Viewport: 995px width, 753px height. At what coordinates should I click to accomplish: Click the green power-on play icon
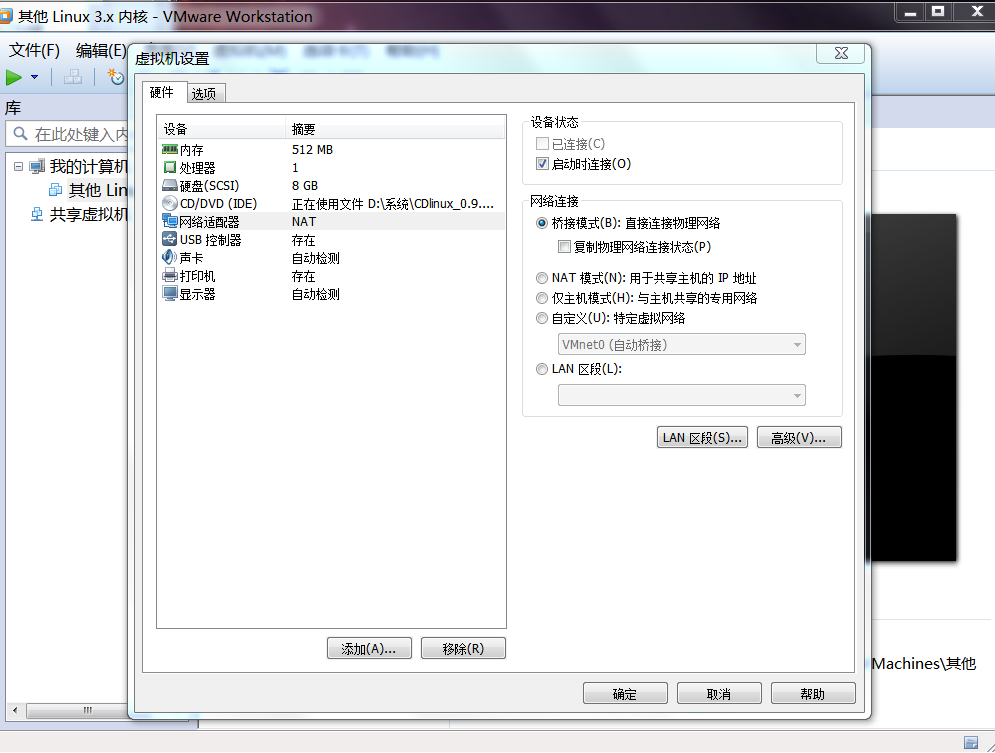click(14, 77)
